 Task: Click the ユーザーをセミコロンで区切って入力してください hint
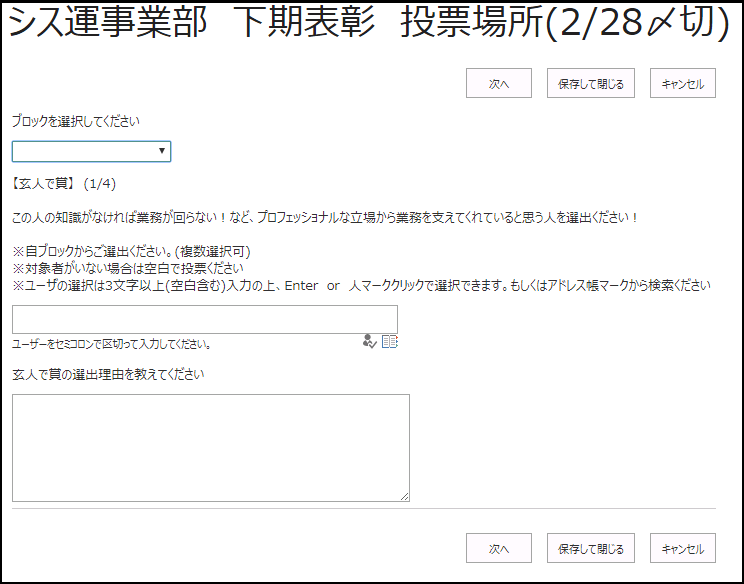(x=112, y=344)
